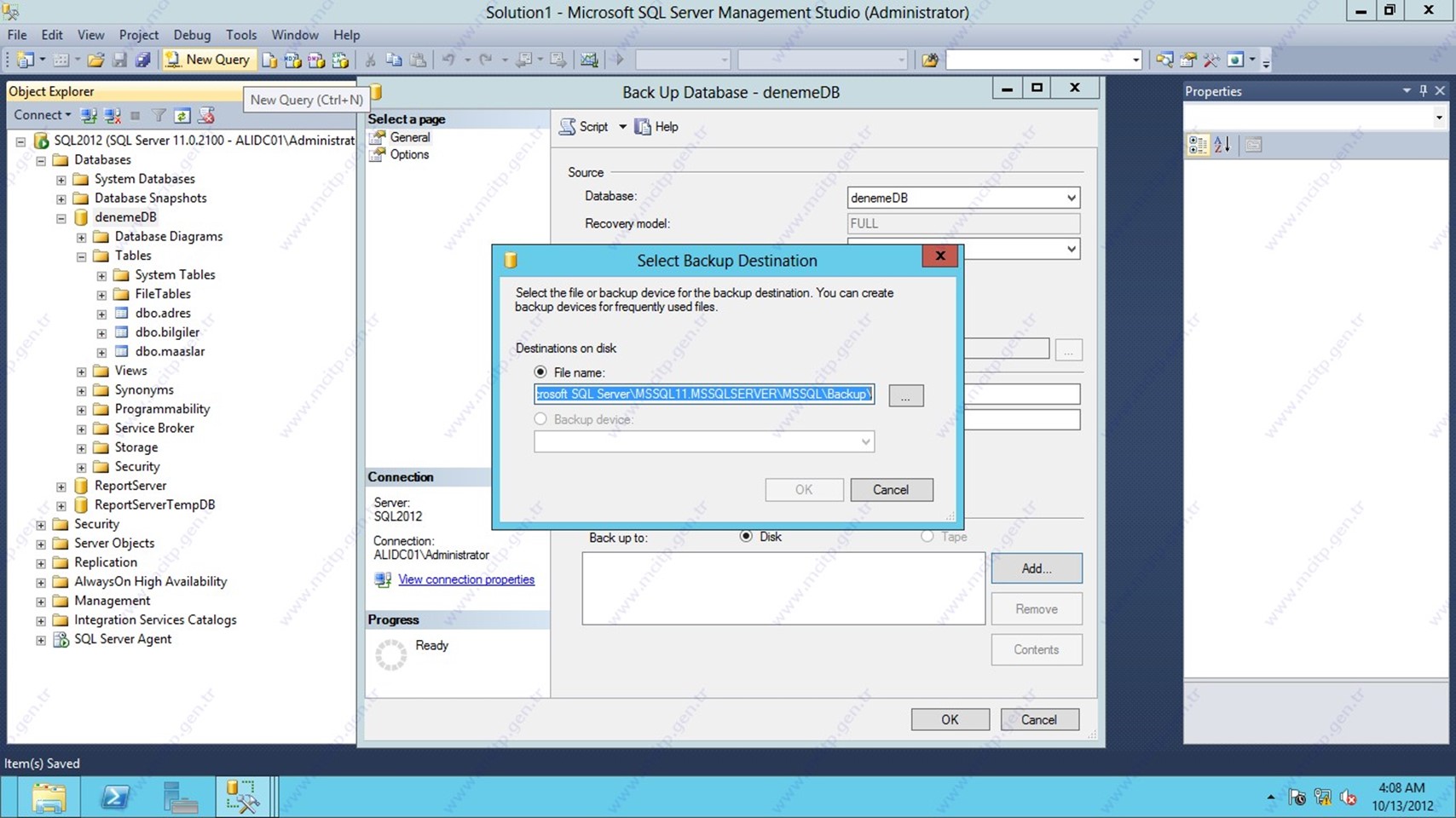Click Cancel in Select Backup Destination dialog
1456x818 pixels.
pos(891,490)
